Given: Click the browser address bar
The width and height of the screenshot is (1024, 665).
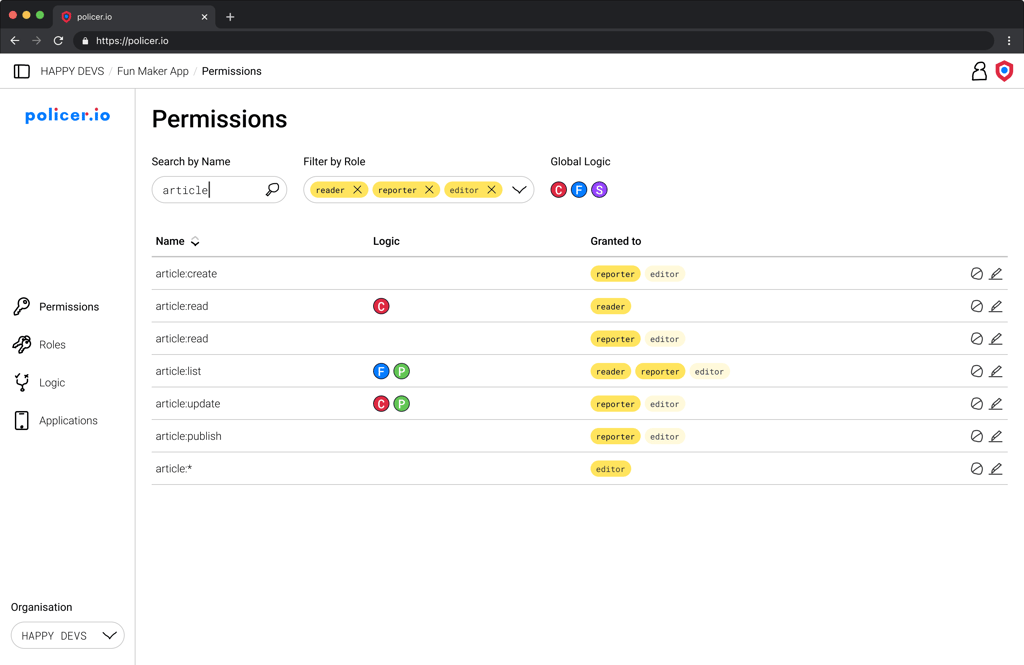Looking at the screenshot, I should pos(533,41).
